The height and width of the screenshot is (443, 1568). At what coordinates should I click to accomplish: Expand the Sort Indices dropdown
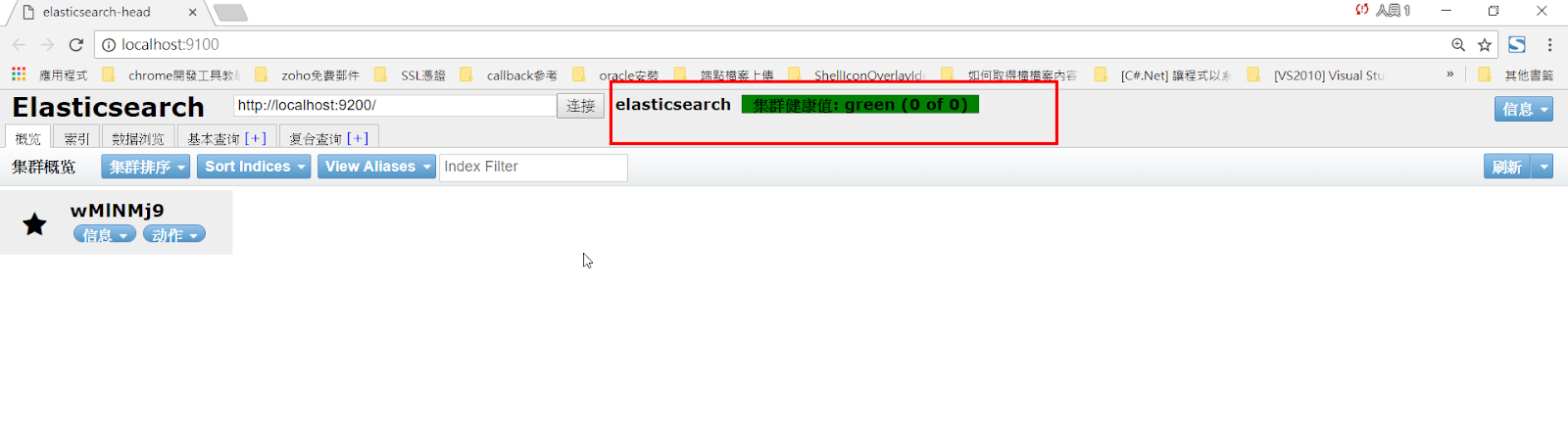pyautogui.click(x=254, y=167)
